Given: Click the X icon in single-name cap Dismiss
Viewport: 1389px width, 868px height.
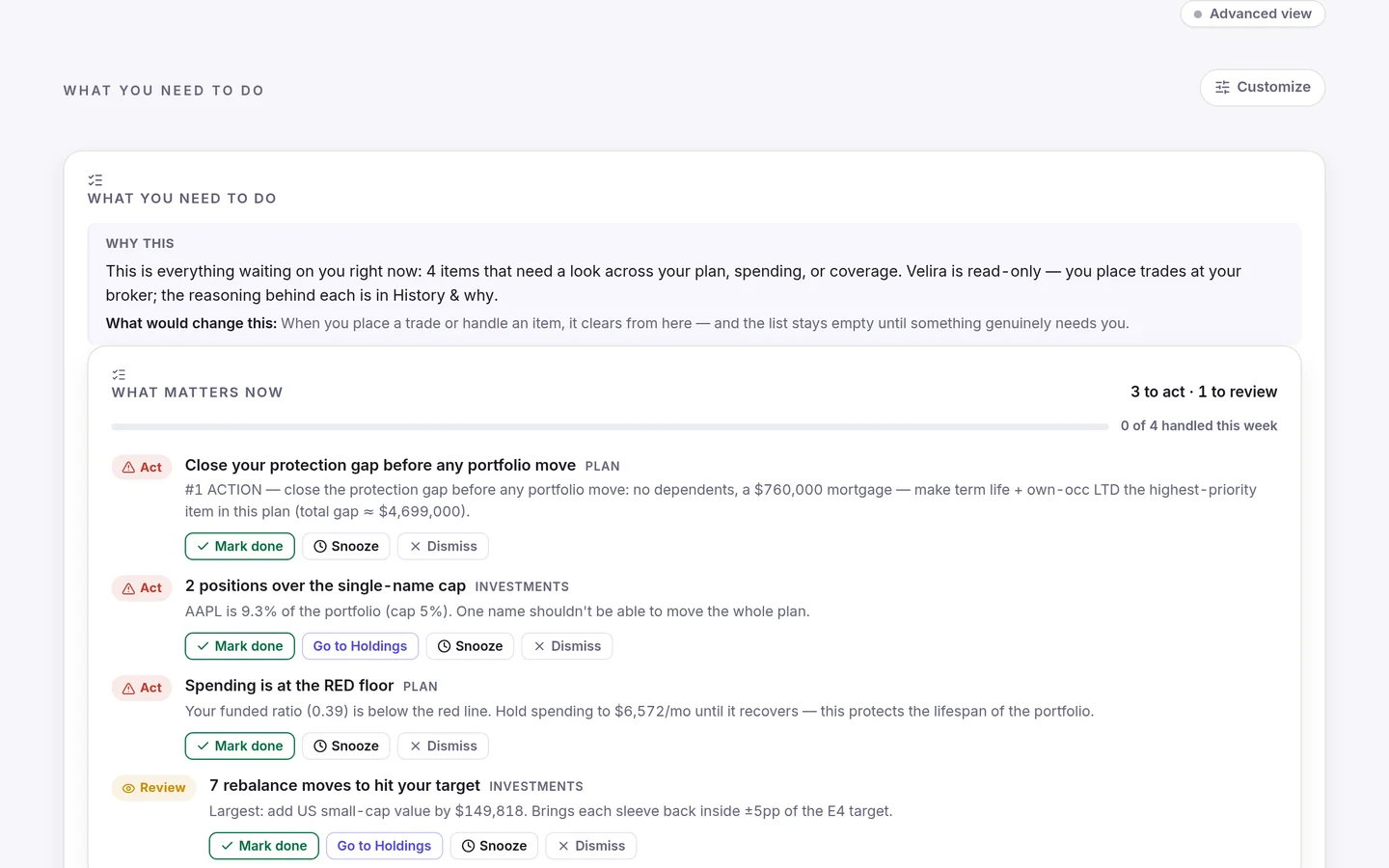Looking at the screenshot, I should [x=539, y=646].
